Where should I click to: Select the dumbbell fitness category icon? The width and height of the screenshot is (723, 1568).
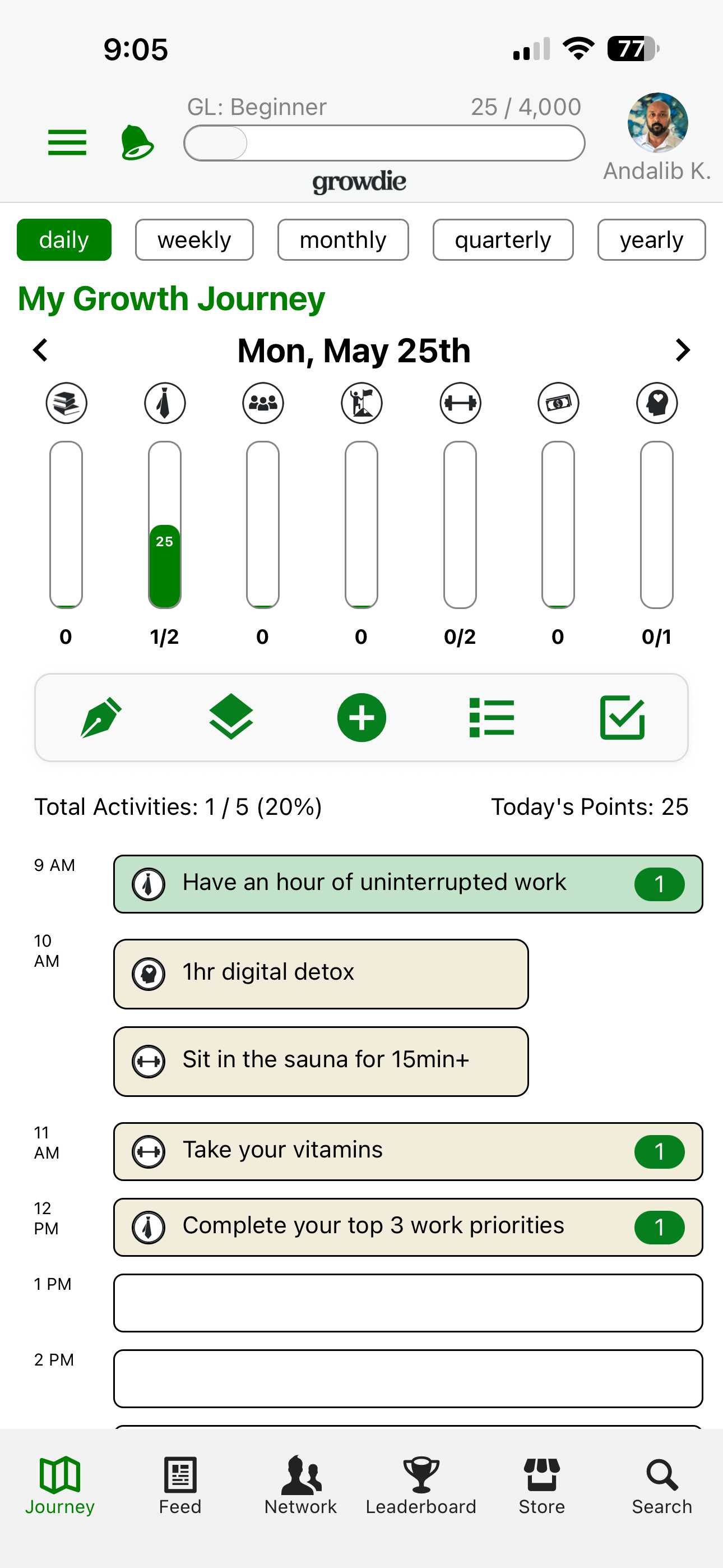tap(460, 403)
